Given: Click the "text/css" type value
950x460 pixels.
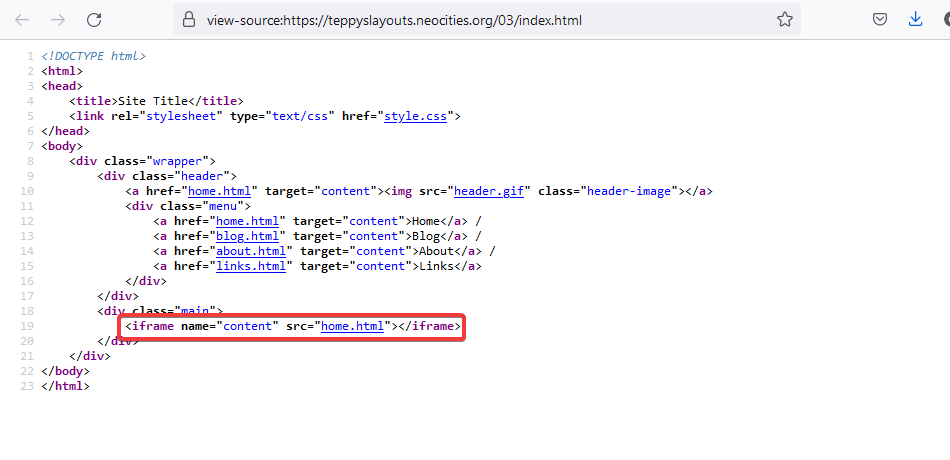Looking at the screenshot, I should point(301,116).
